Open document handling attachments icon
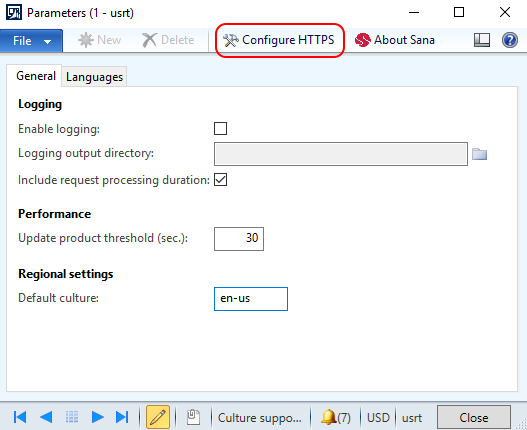The height and width of the screenshot is (430, 527). 193,417
